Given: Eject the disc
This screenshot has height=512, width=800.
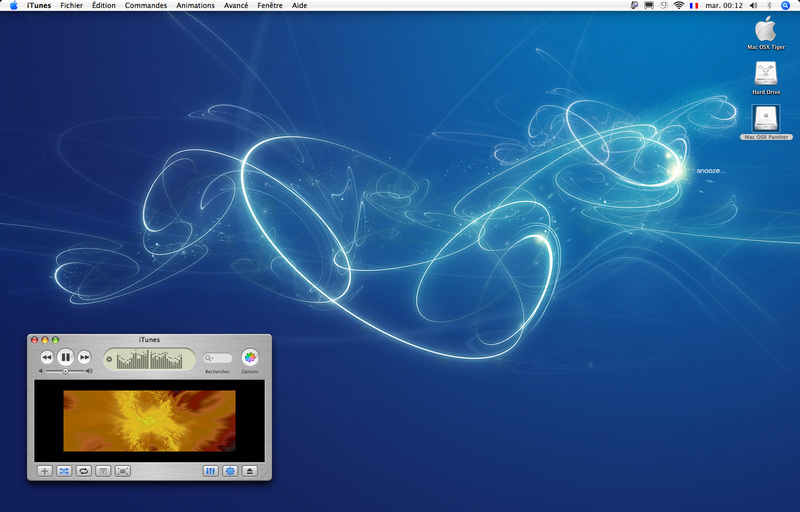Looking at the screenshot, I should point(249,471).
